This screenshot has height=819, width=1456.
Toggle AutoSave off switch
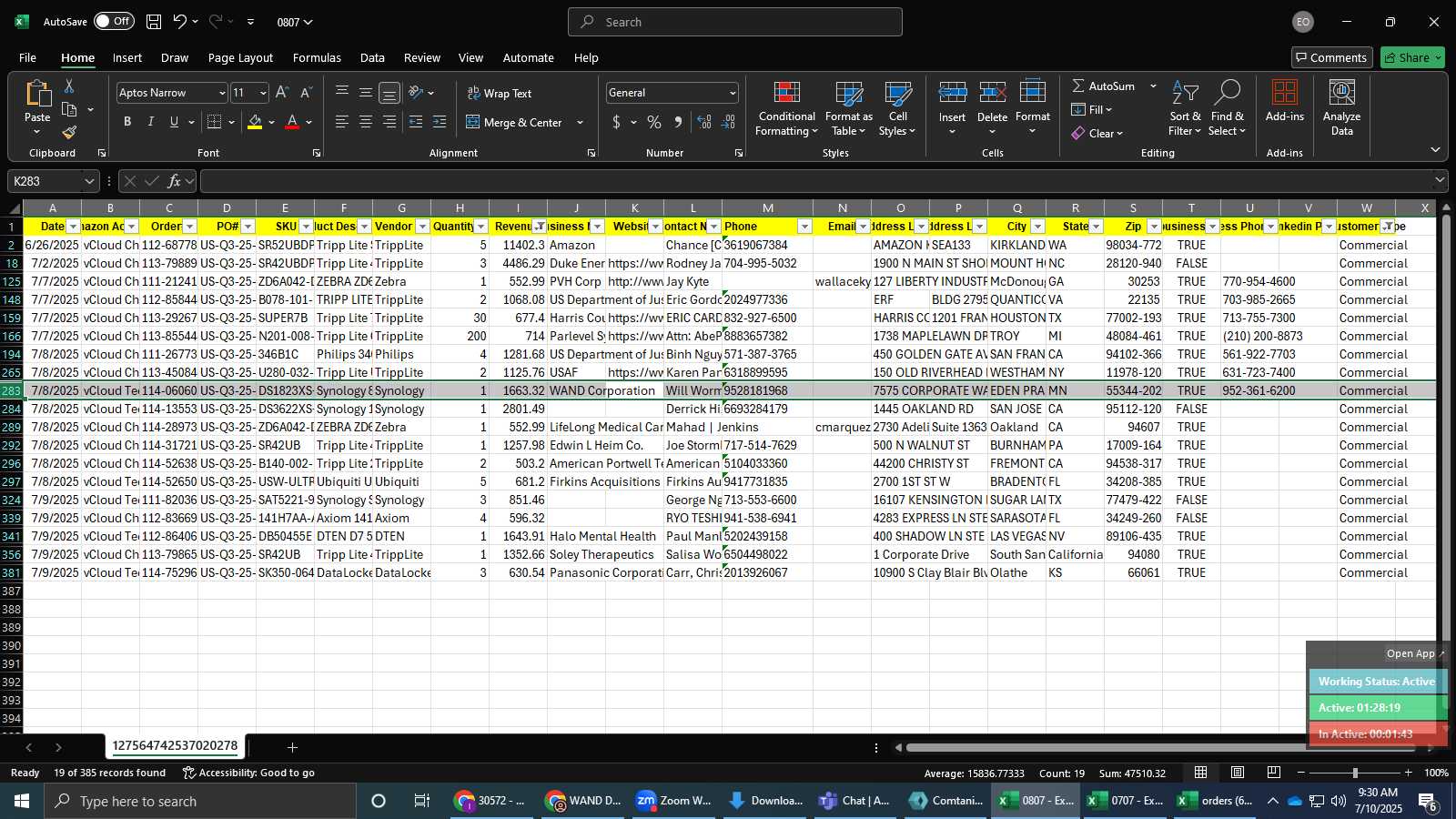[x=114, y=21]
